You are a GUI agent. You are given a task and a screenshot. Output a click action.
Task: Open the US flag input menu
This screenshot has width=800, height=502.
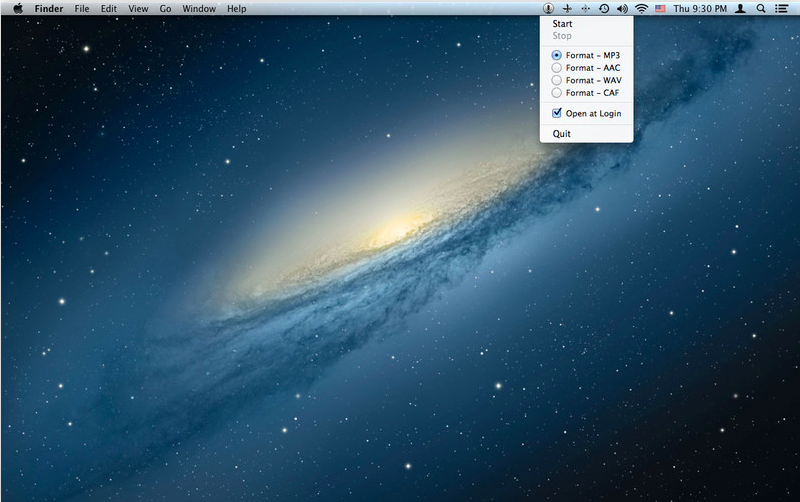660,8
